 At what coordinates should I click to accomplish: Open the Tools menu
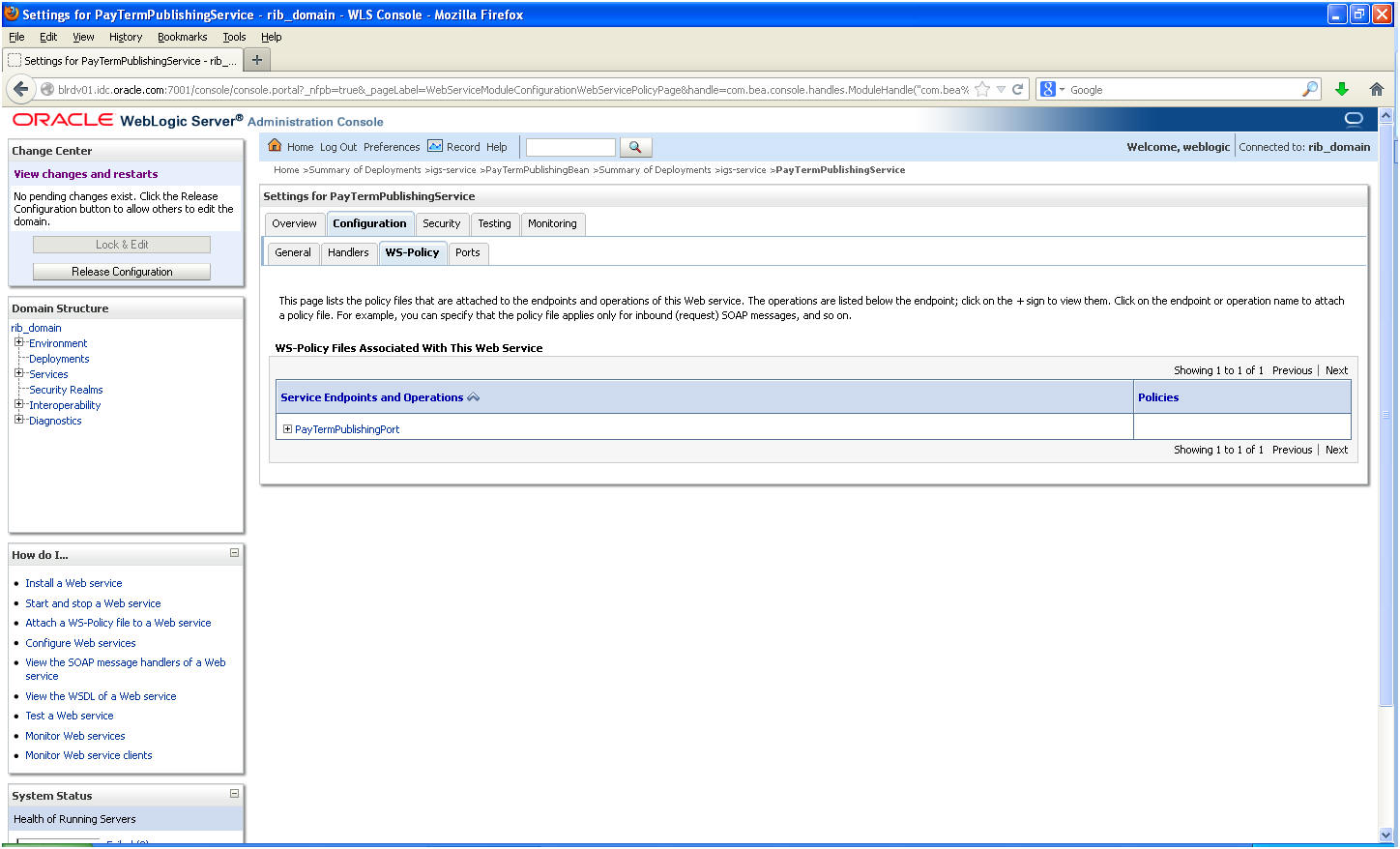pyautogui.click(x=234, y=37)
